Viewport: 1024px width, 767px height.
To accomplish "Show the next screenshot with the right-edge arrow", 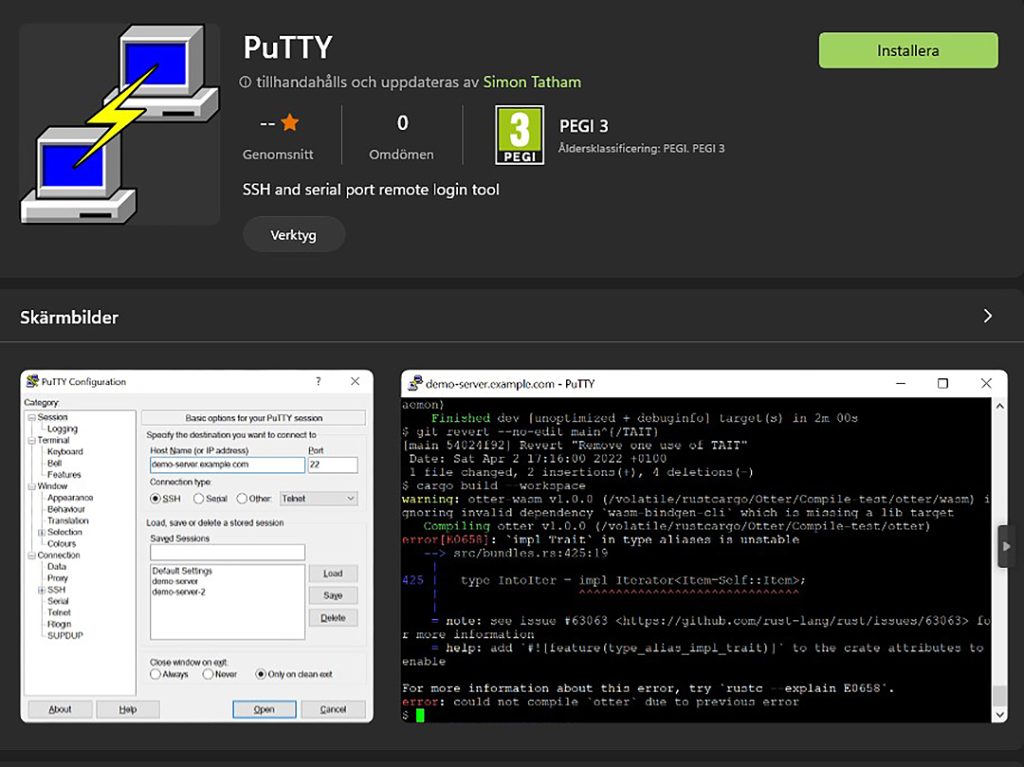I will (1005, 546).
